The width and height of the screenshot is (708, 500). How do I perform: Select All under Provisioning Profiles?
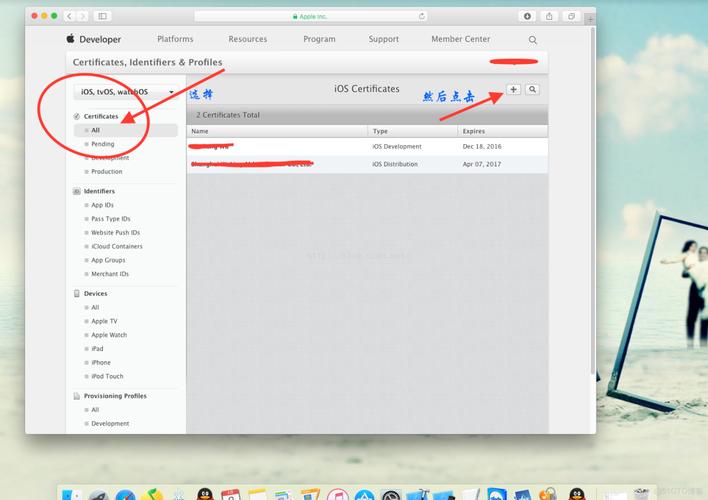pos(95,410)
